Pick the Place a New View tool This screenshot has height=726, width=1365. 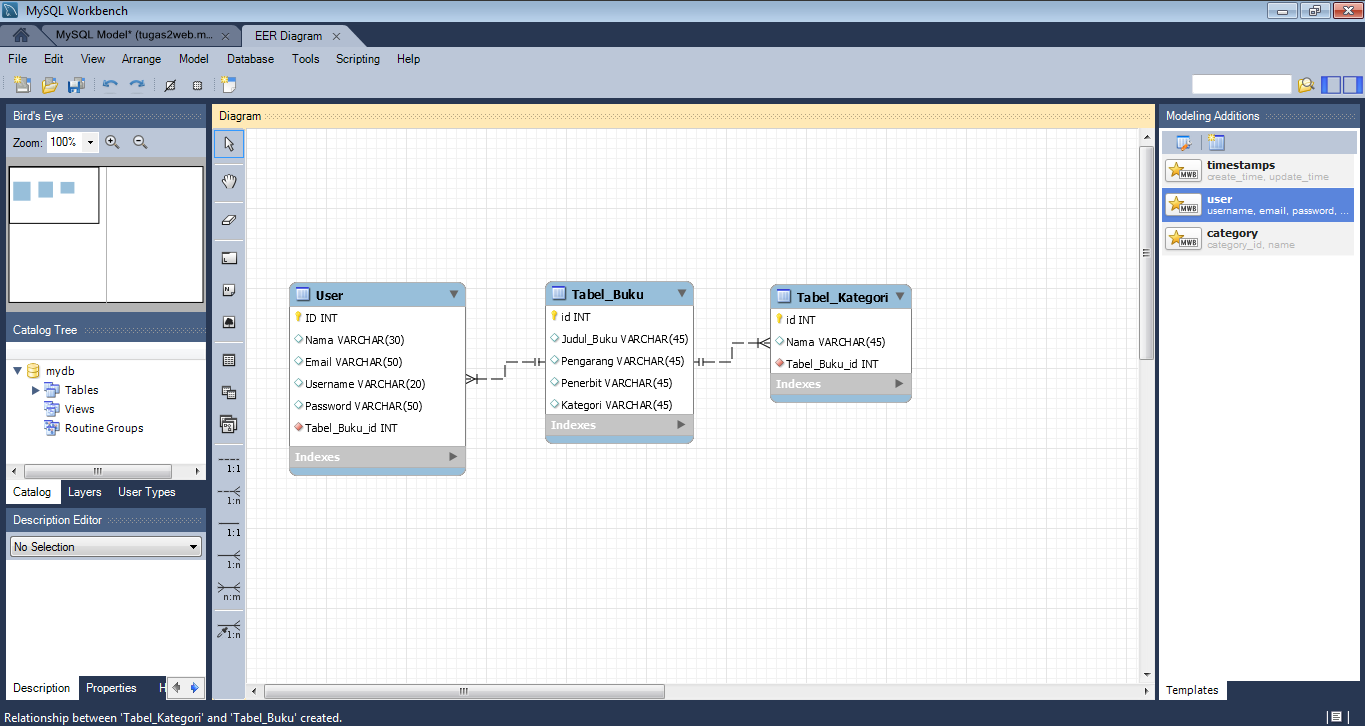228,392
